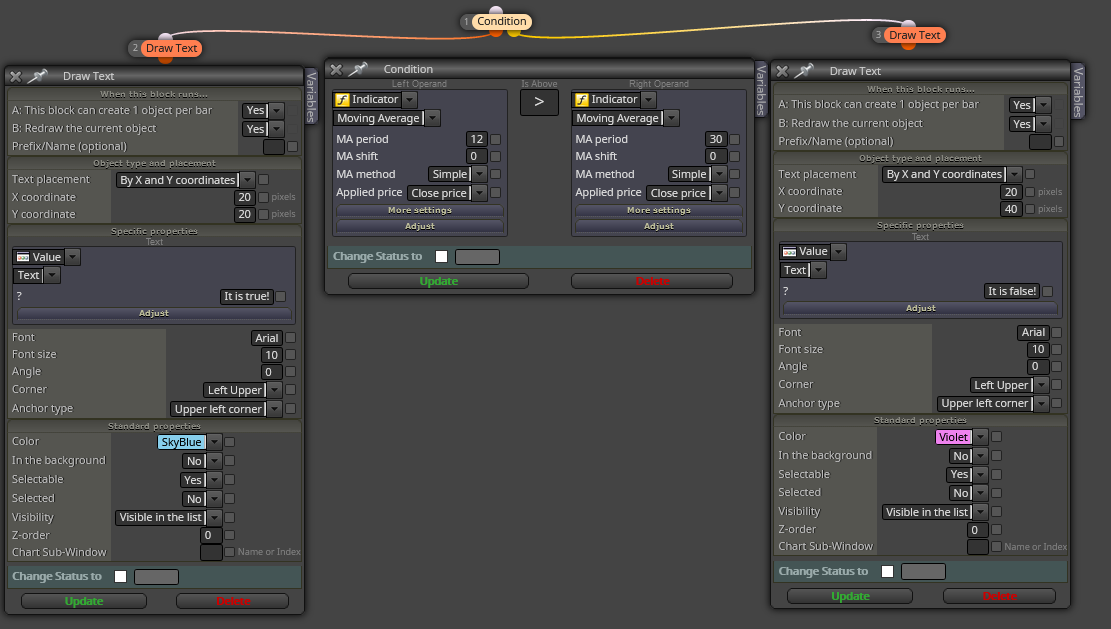Open left operand Moving Average dropdown
The height and width of the screenshot is (629, 1111).
433,118
